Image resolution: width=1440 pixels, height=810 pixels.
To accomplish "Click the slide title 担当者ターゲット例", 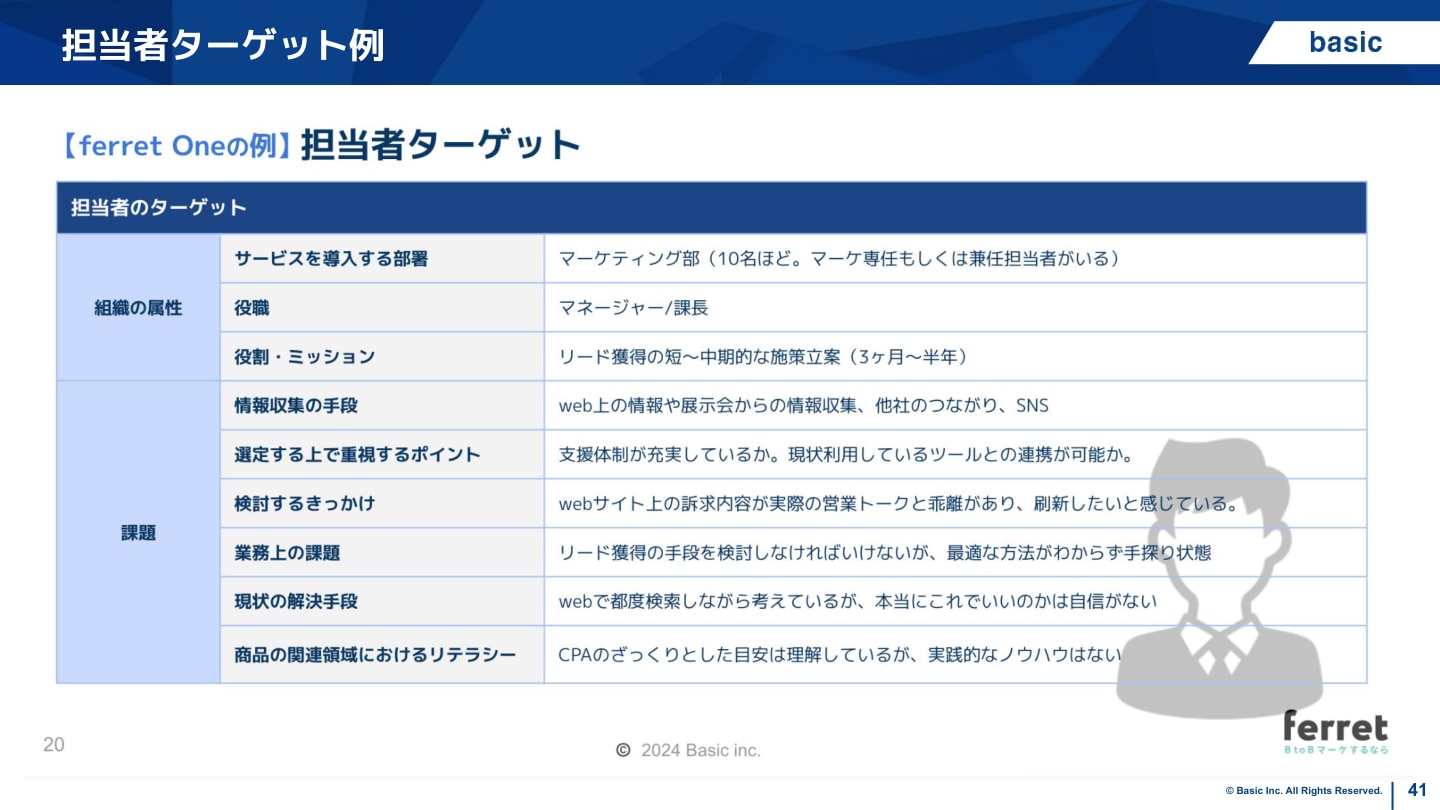I will tap(222, 44).
